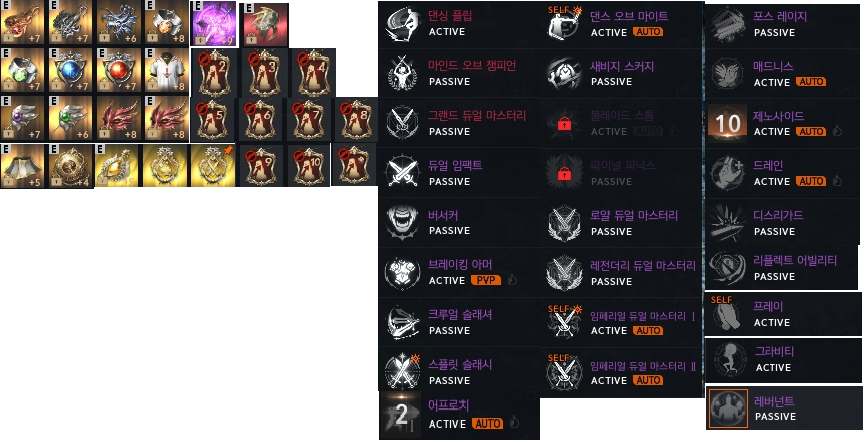Image resolution: width=865 pixels, height=442 pixels.
Task: Click the 댄싱 플립 skill icon
Action: point(403,23)
